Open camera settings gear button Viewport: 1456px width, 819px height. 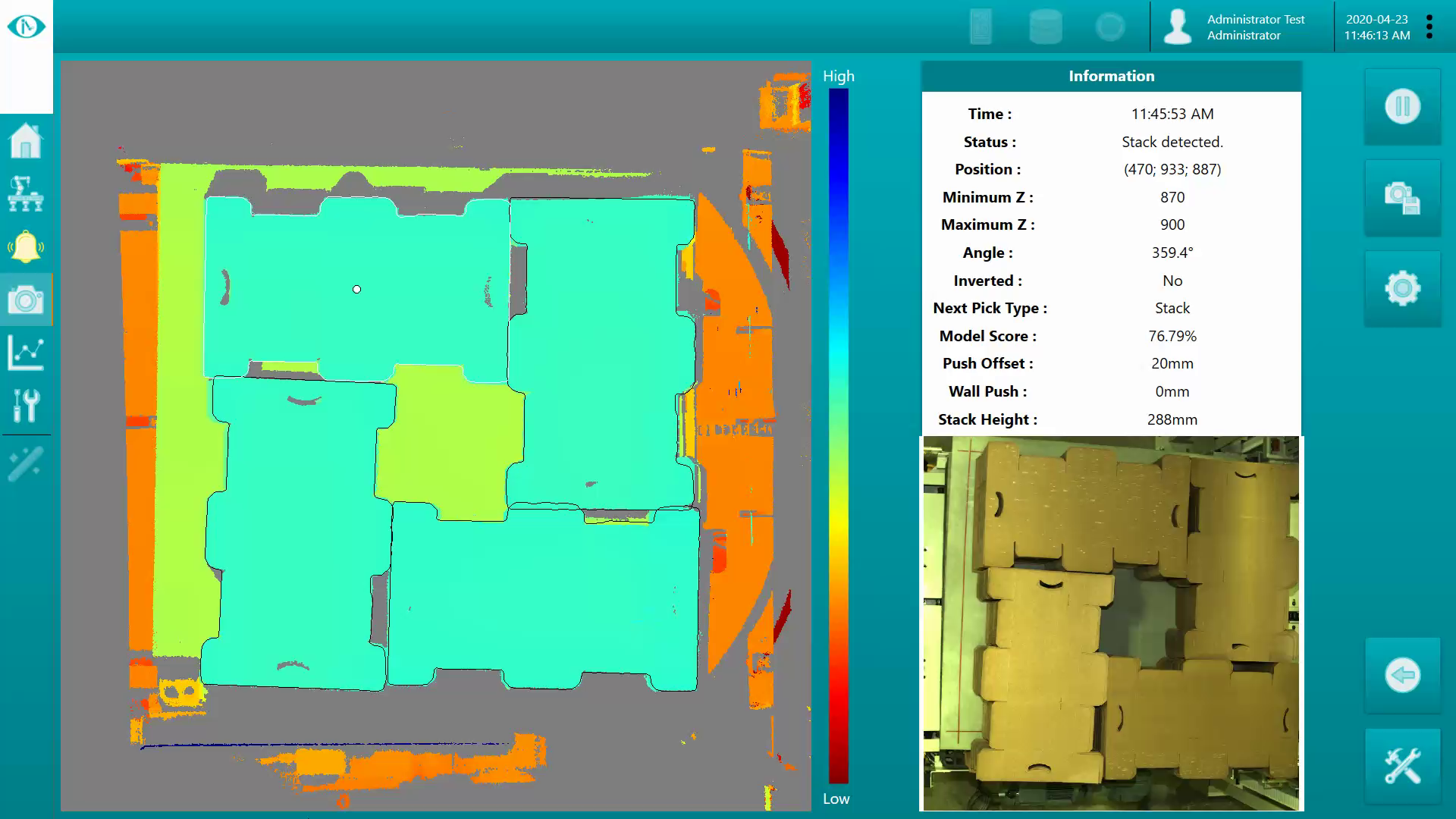point(1402,289)
